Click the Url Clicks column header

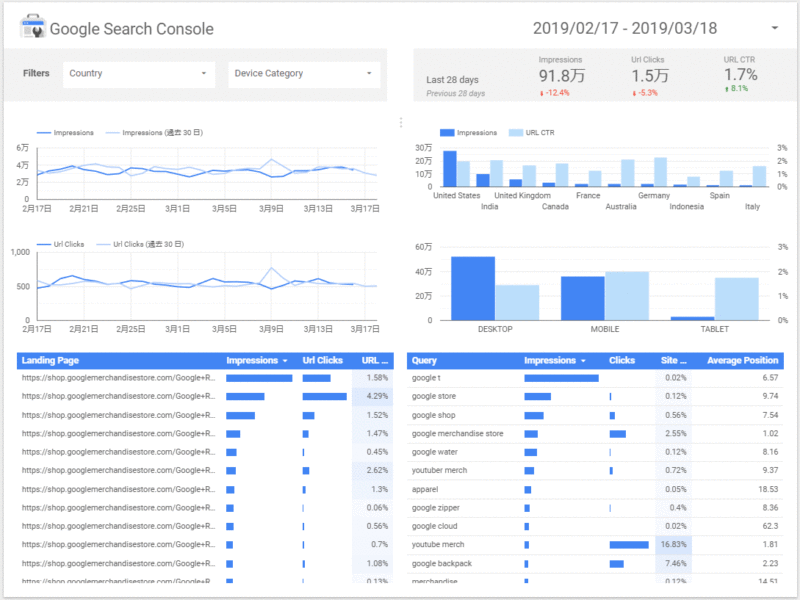pos(322,361)
